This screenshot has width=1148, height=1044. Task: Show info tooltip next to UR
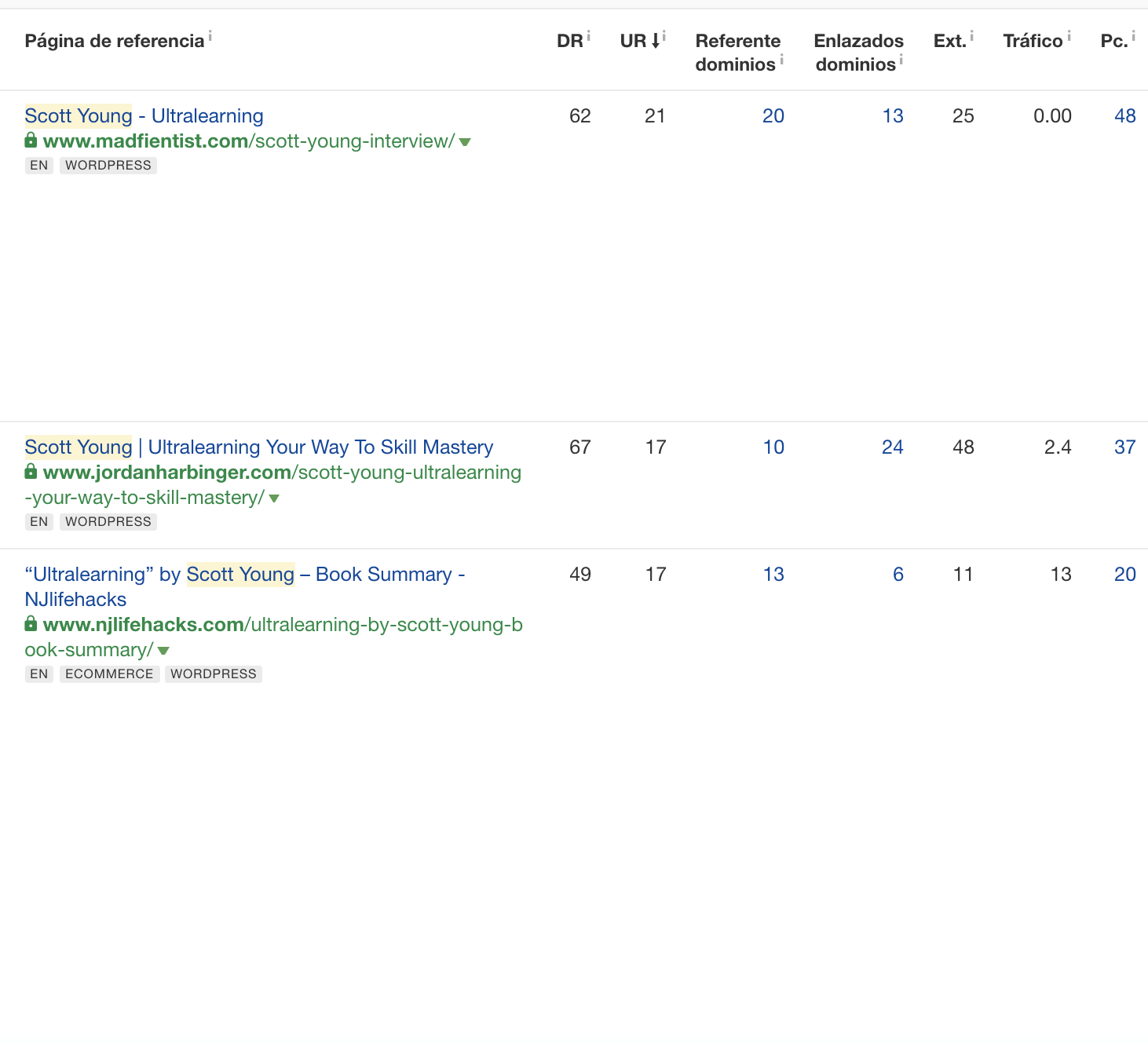(664, 35)
